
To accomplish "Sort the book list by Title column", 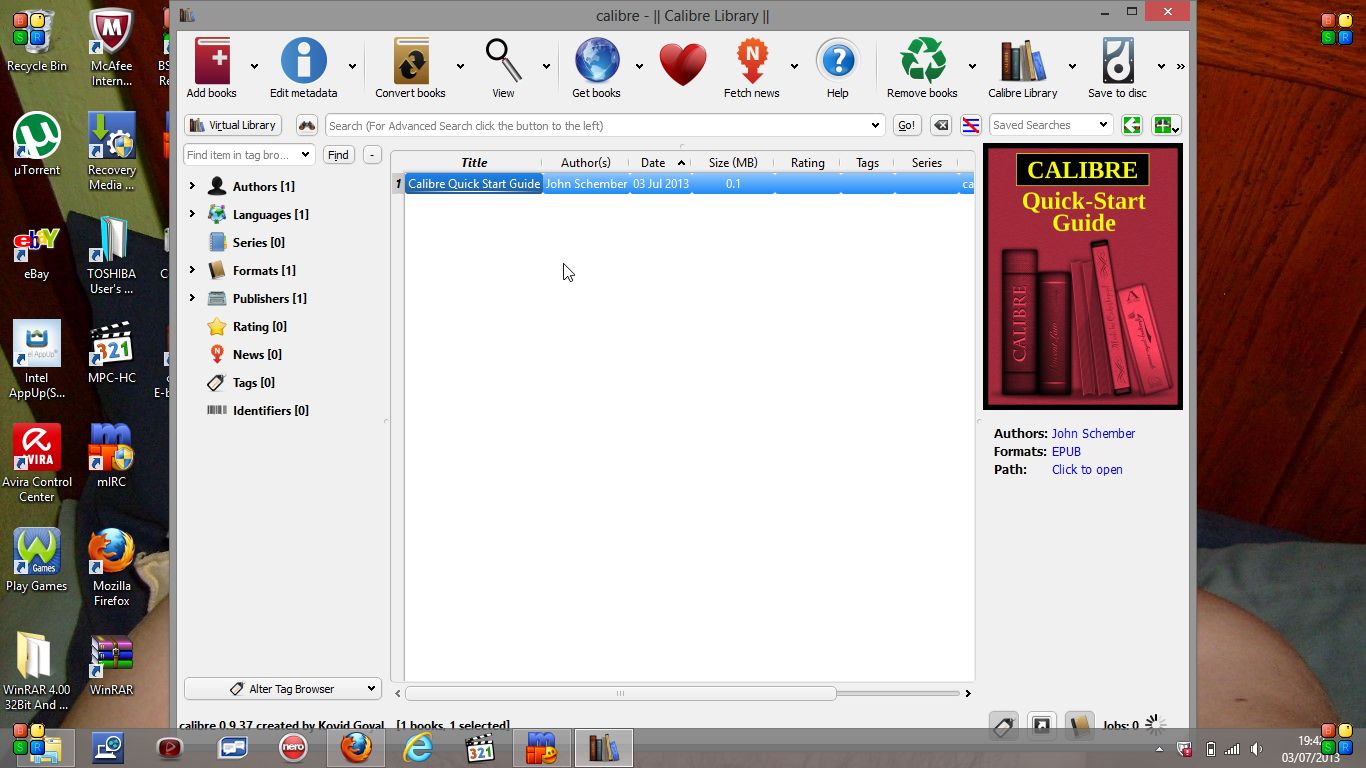I will tap(474, 162).
